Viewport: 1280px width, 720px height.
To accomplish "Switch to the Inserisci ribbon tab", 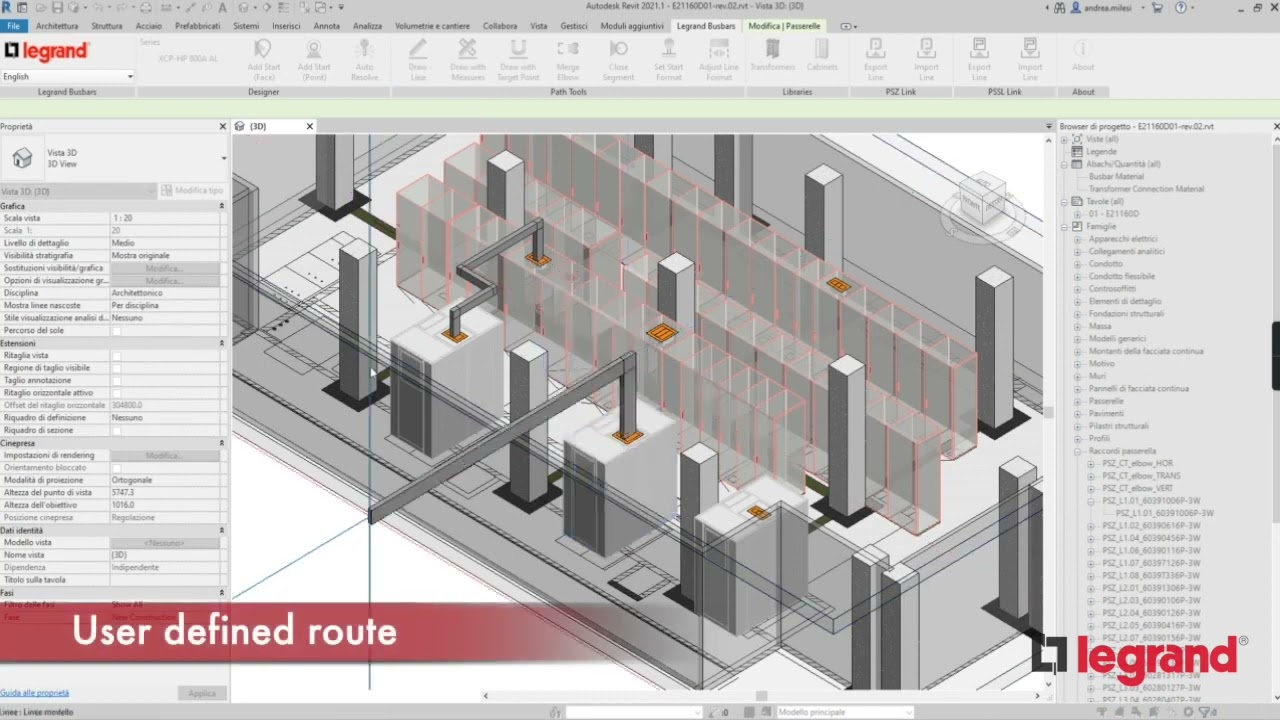I will (x=286, y=26).
